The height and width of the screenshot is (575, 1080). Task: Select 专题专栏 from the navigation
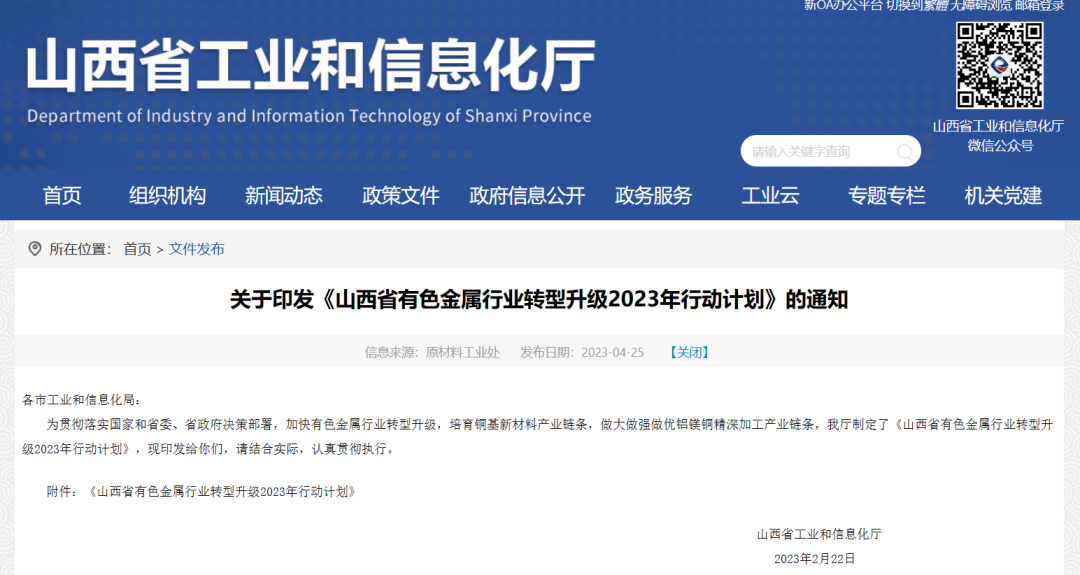pos(887,196)
